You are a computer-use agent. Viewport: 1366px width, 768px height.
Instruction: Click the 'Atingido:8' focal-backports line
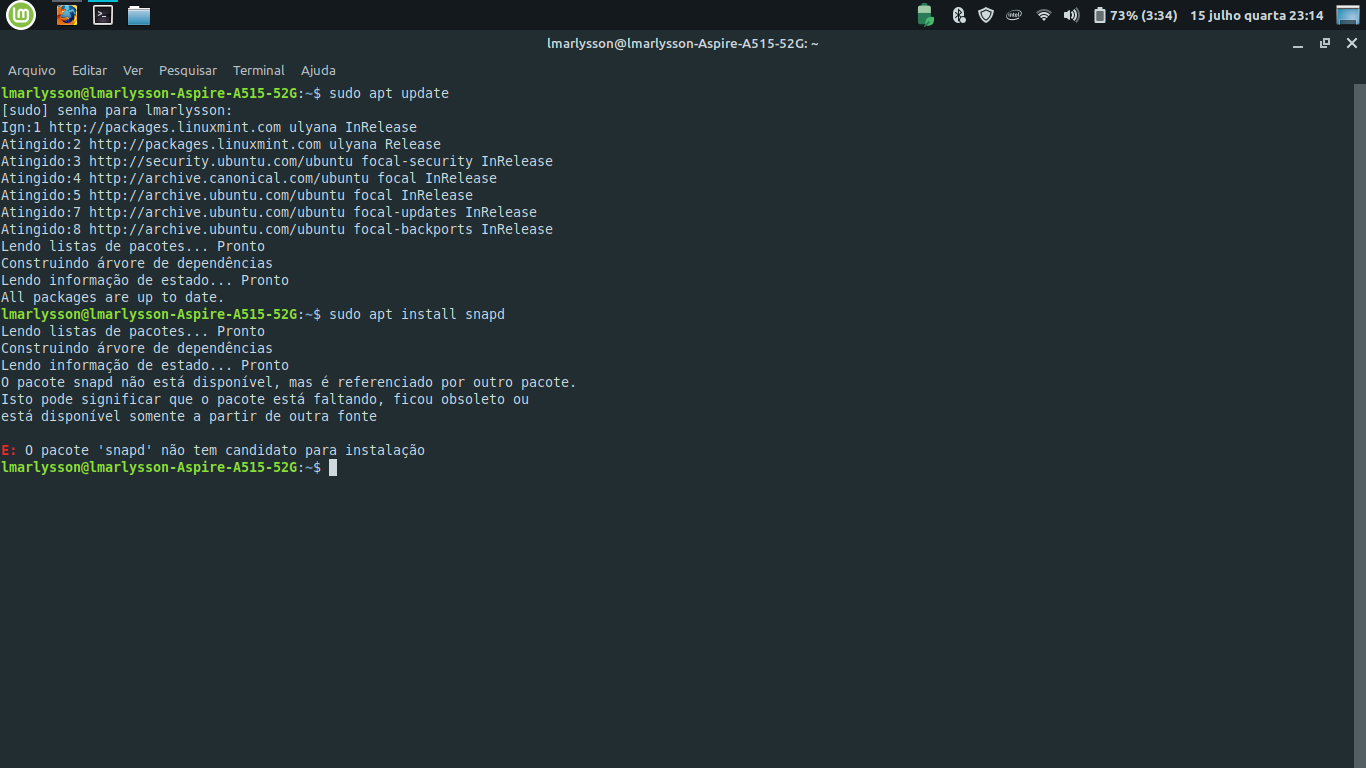click(277, 229)
